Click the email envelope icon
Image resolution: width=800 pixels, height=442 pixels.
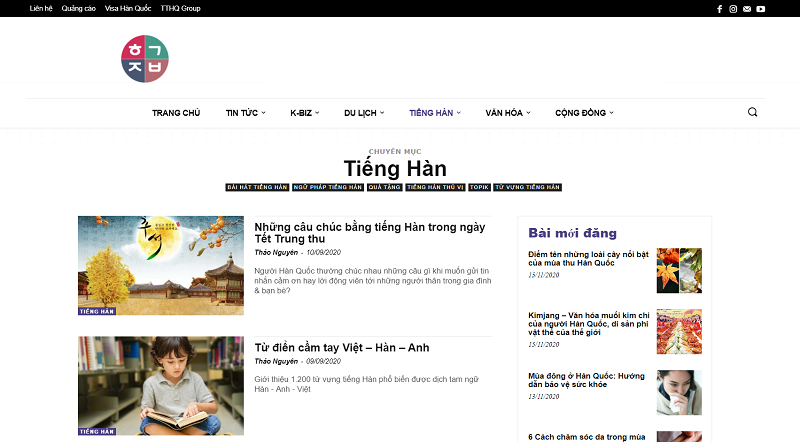[x=747, y=8]
